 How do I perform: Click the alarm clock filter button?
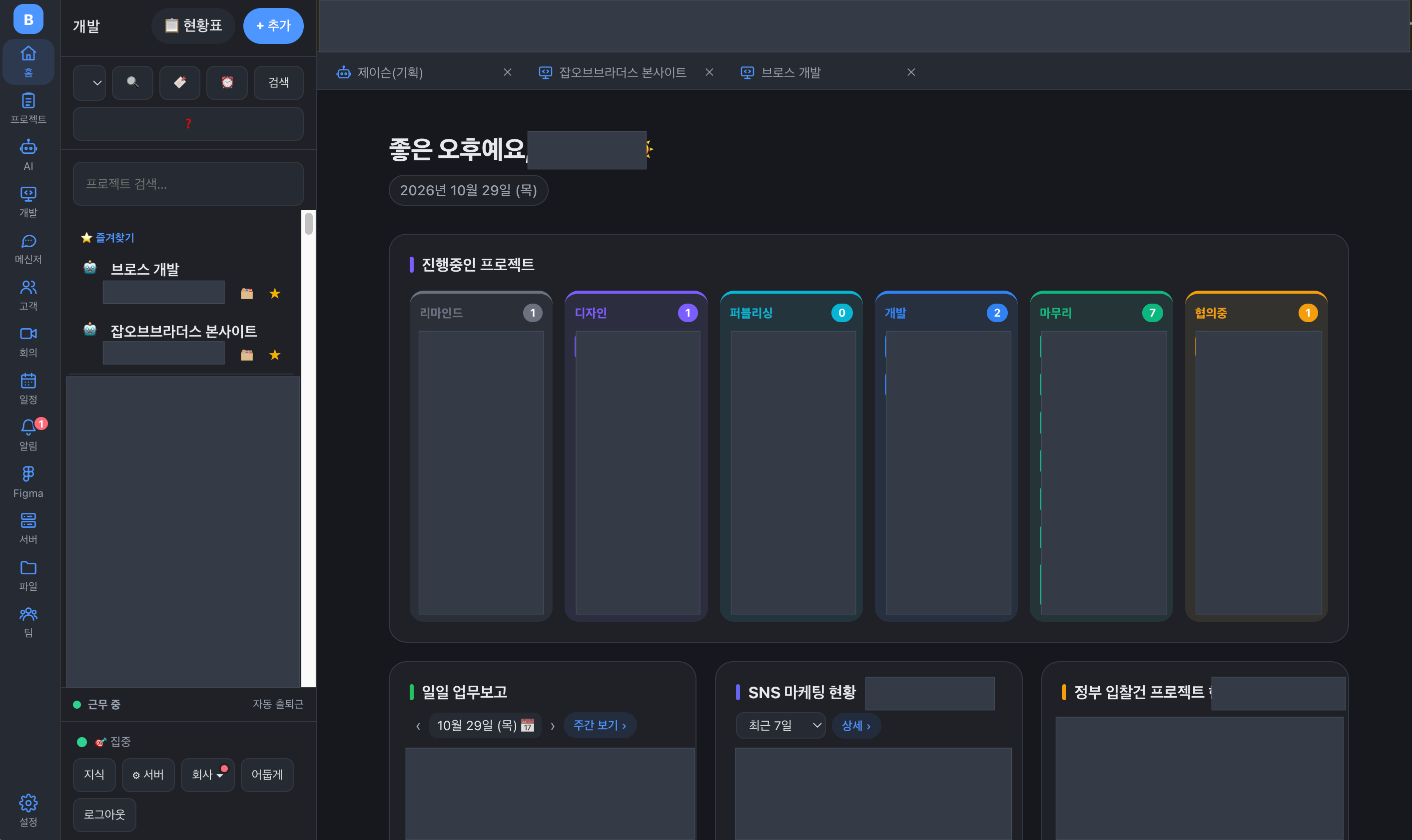[x=227, y=82]
